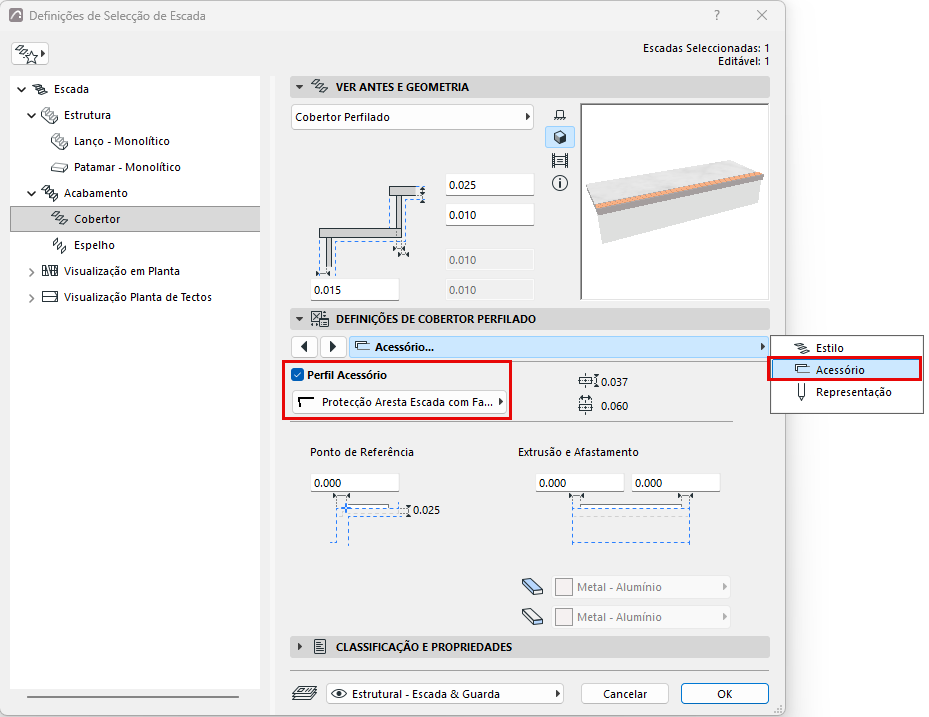The image size is (929, 717).
Task: Click the Patamar - Monolítico icon
Action: [x=59, y=167]
